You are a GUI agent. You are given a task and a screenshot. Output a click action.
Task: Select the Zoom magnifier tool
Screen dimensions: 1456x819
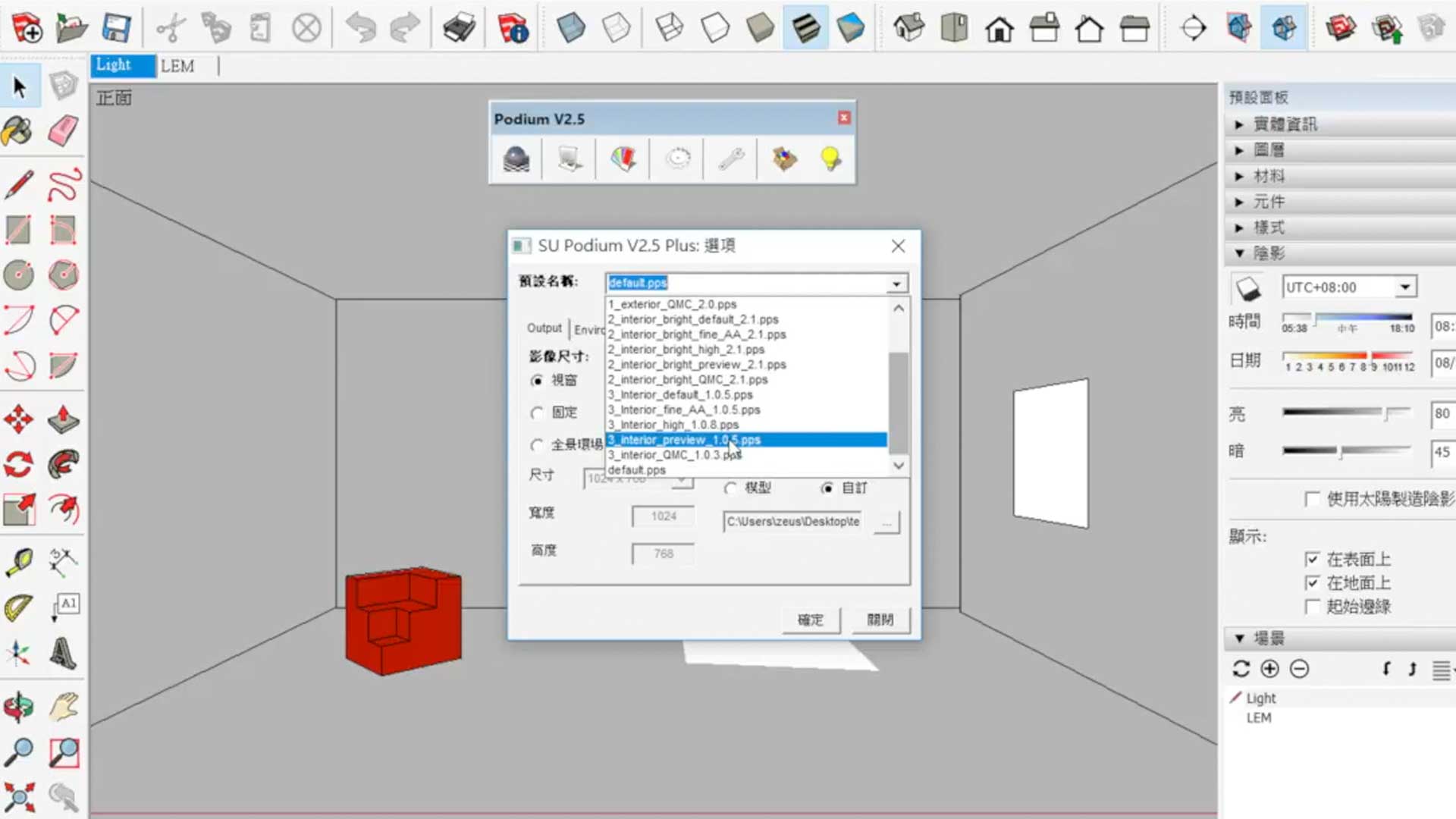[18, 752]
